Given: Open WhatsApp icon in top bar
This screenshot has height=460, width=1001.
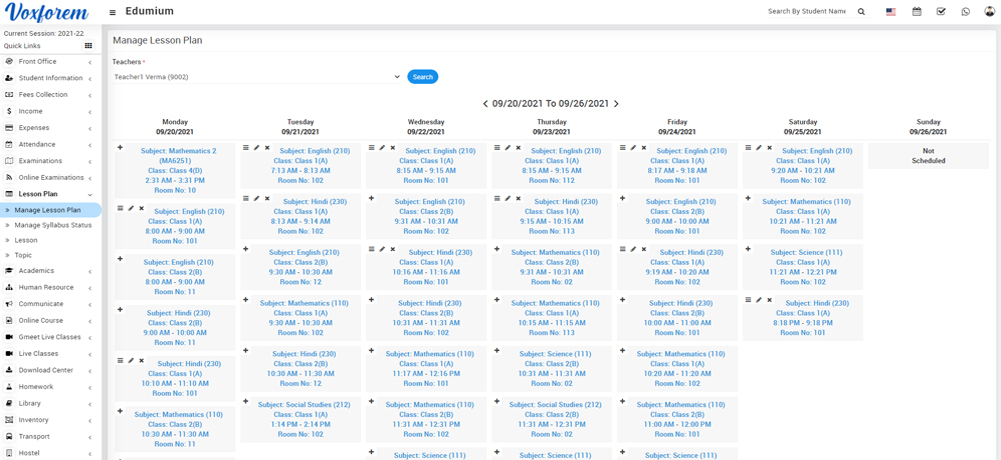Looking at the screenshot, I should coord(965,12).
